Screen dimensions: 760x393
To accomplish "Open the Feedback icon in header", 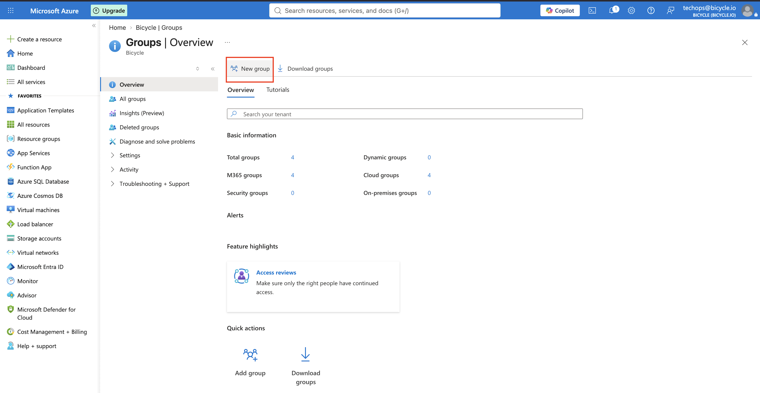I will pyautogui.click(x=670, y=11).
